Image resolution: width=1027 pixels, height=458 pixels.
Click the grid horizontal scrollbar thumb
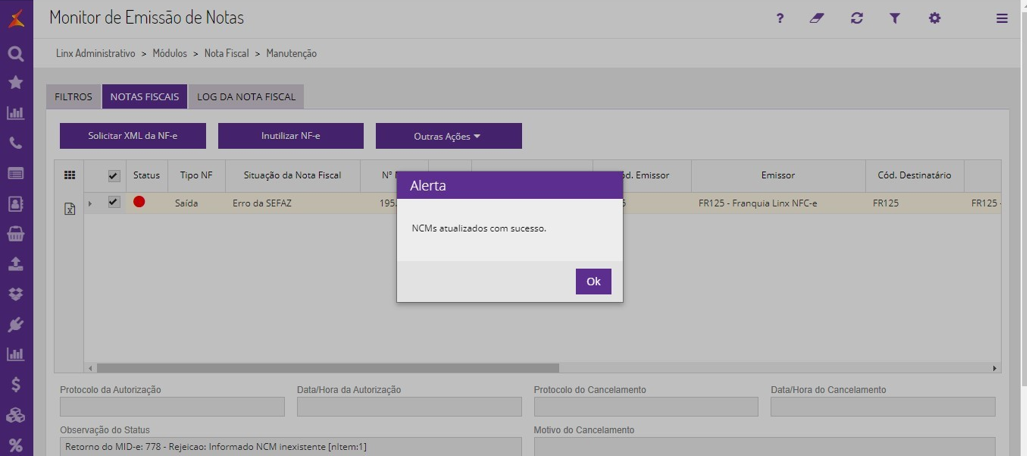(327, 368)
